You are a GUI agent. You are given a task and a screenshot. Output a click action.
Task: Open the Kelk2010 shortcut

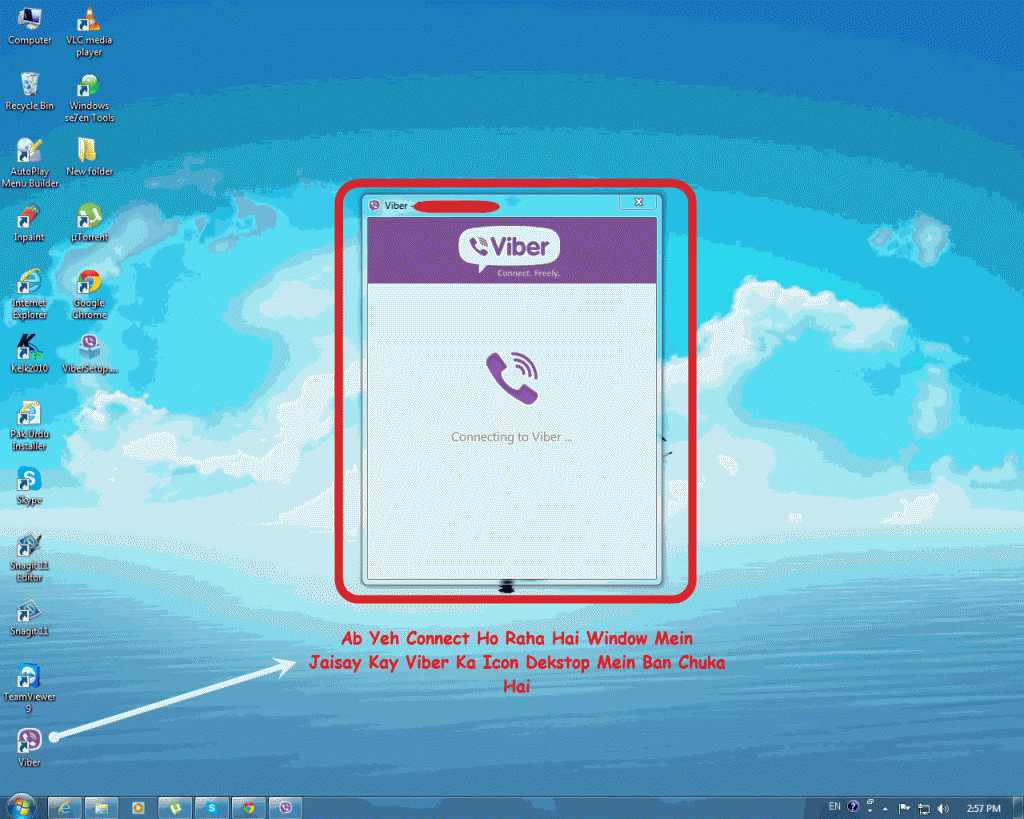(29, 353)
